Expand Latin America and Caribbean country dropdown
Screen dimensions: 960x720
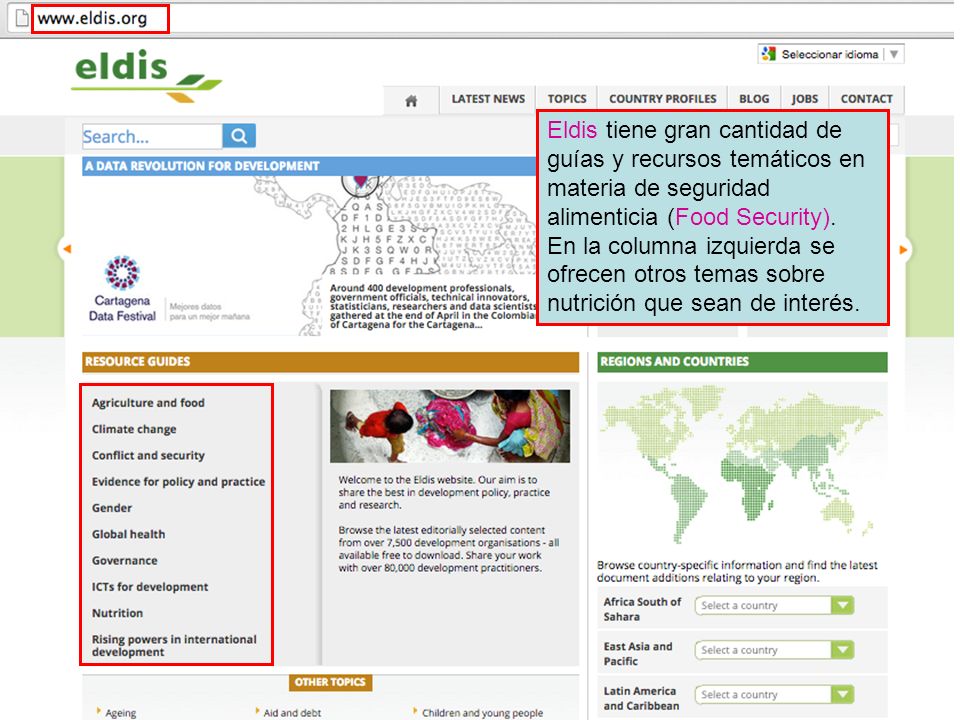(x=774, y=694)
